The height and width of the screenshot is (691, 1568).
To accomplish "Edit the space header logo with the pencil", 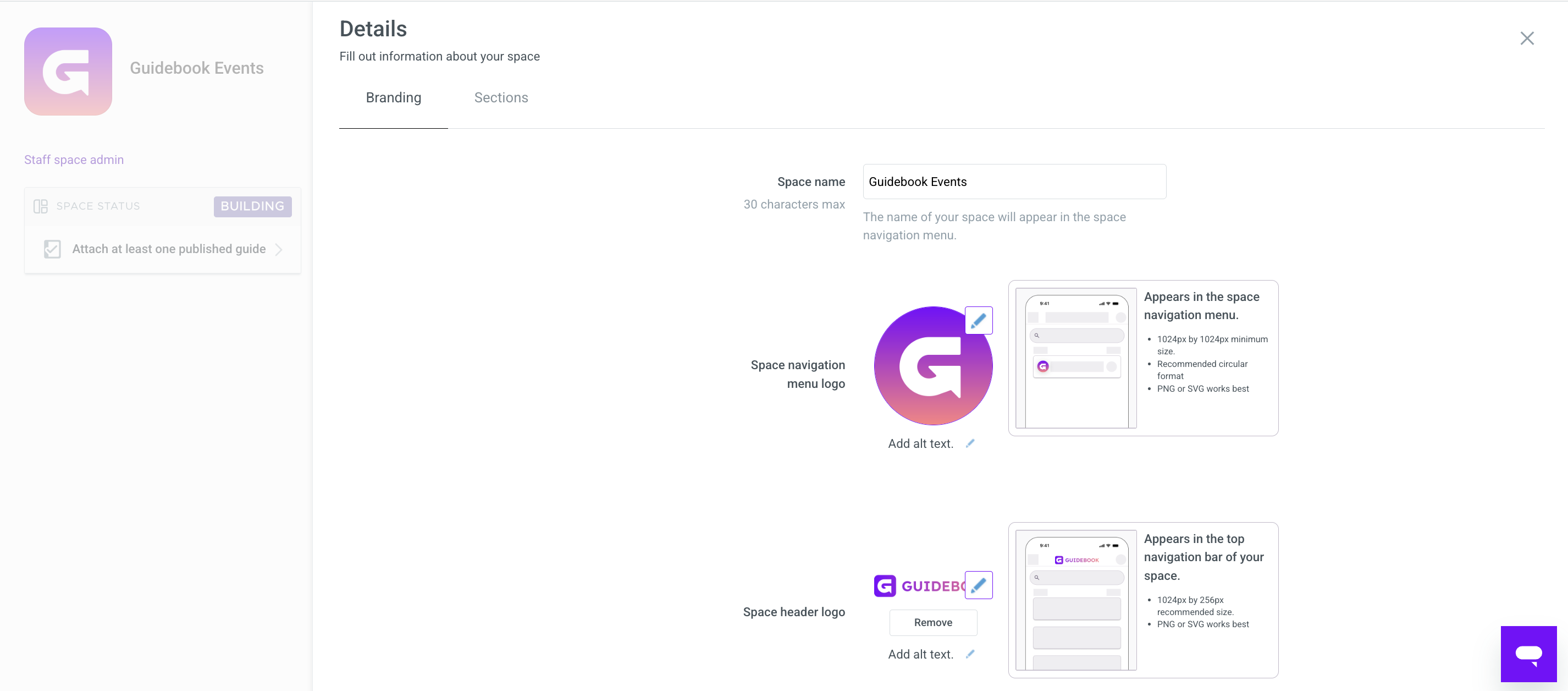I will [978, 585].
